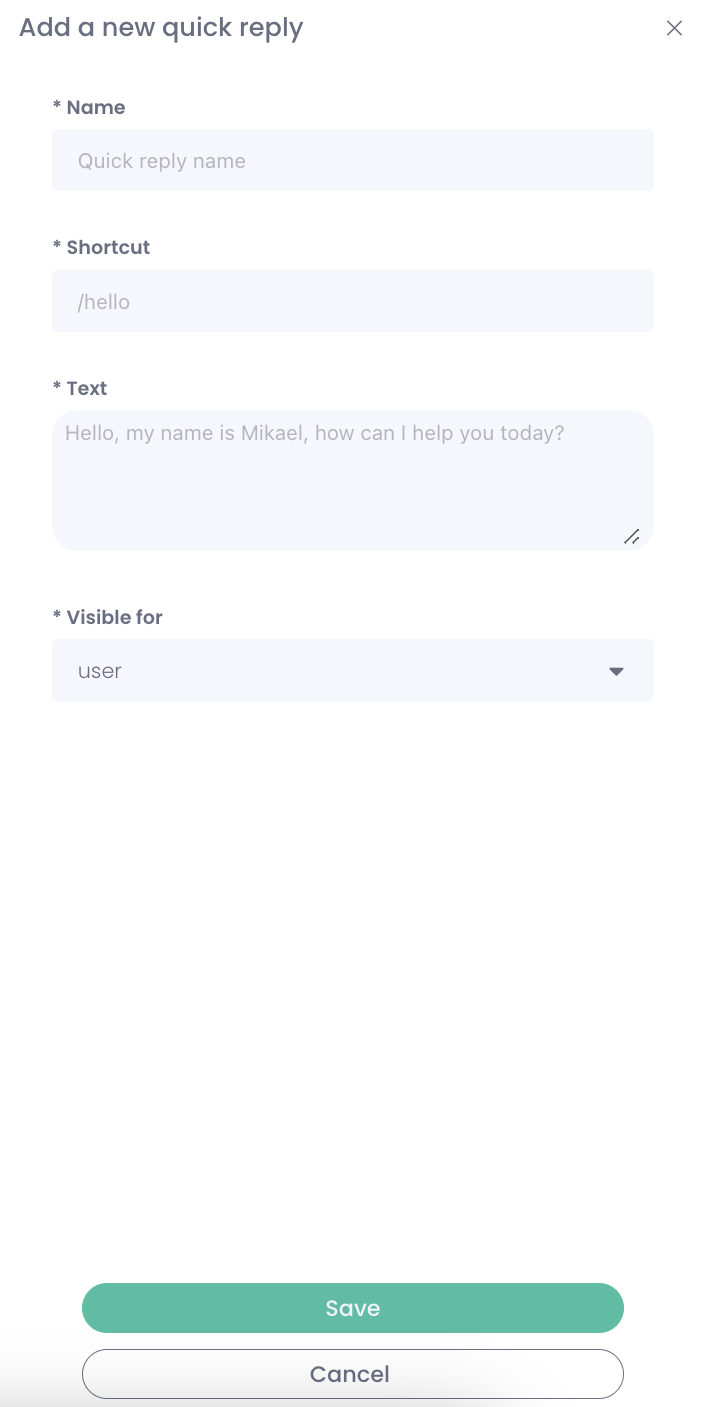702x1407 pixels.
Task: Cancel adding the quick reply
Action: click(x=352, y=1374)
